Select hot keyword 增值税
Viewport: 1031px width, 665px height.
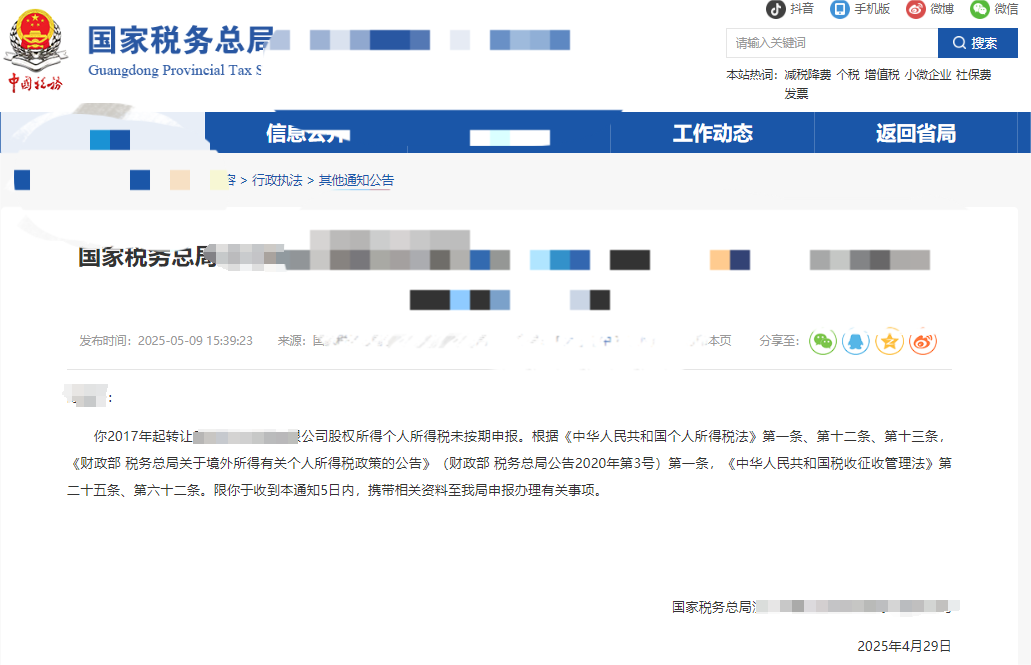[882, 75]
